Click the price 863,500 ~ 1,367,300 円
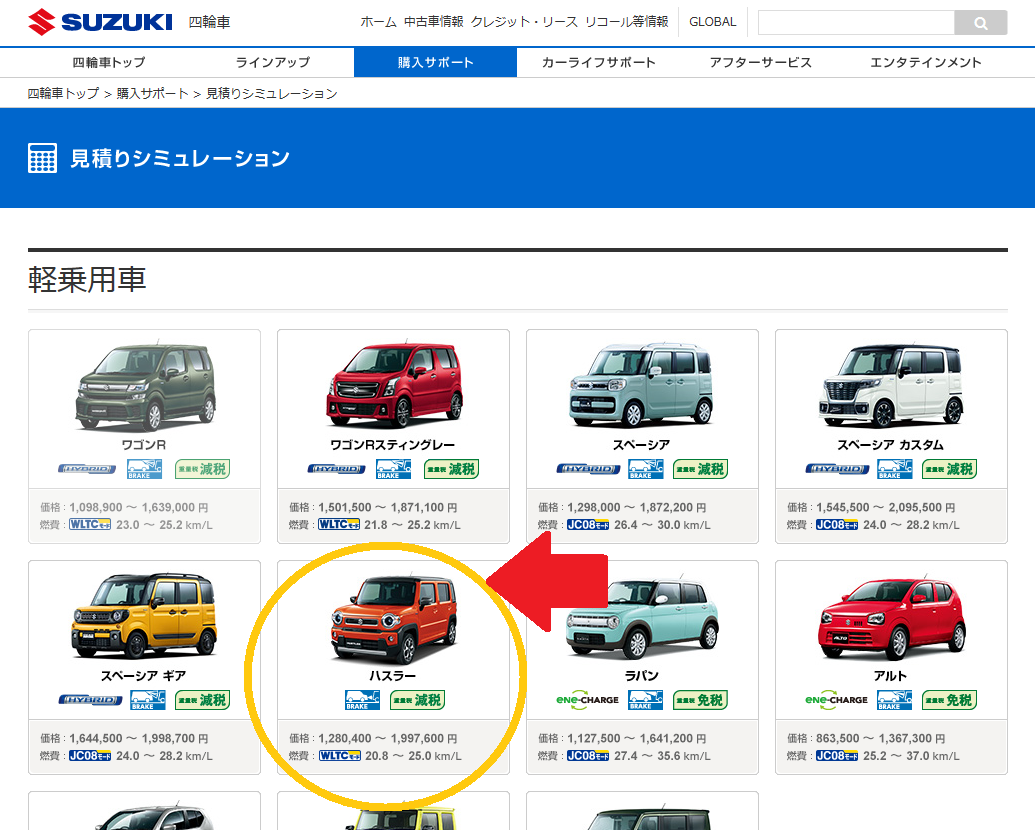1035x830 pixels. (x=881, y=739)
